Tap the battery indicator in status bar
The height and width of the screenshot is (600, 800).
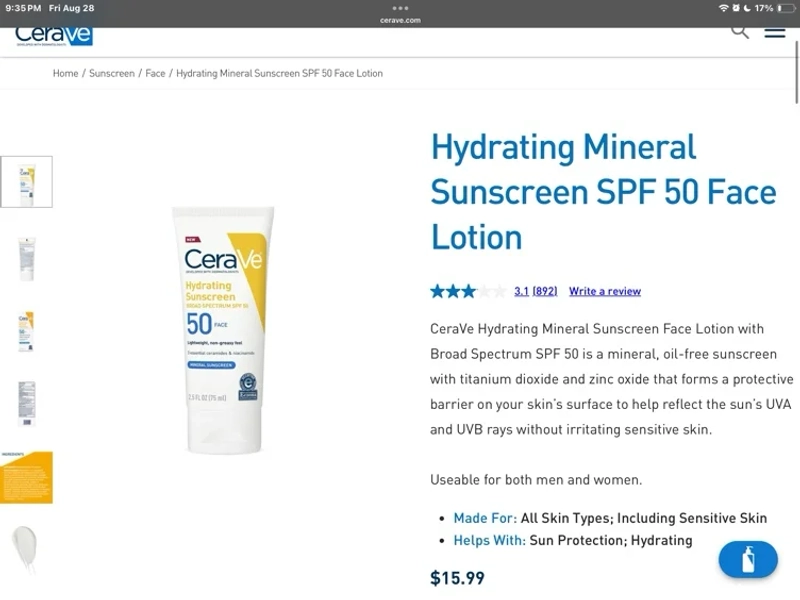[x=786, y=8]
